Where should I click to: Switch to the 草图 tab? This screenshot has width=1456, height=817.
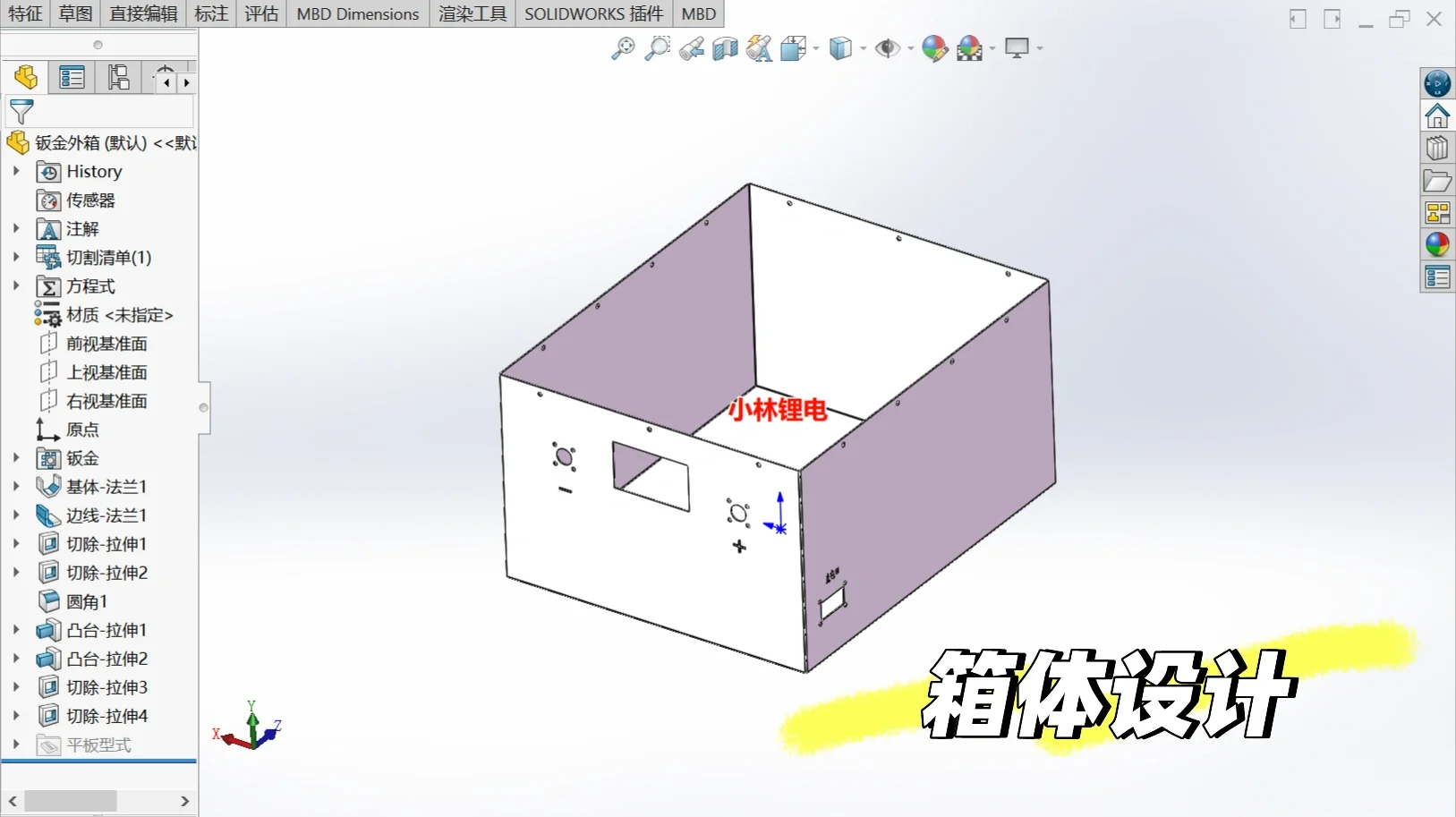pyautogui.click(x=75, y=14)
